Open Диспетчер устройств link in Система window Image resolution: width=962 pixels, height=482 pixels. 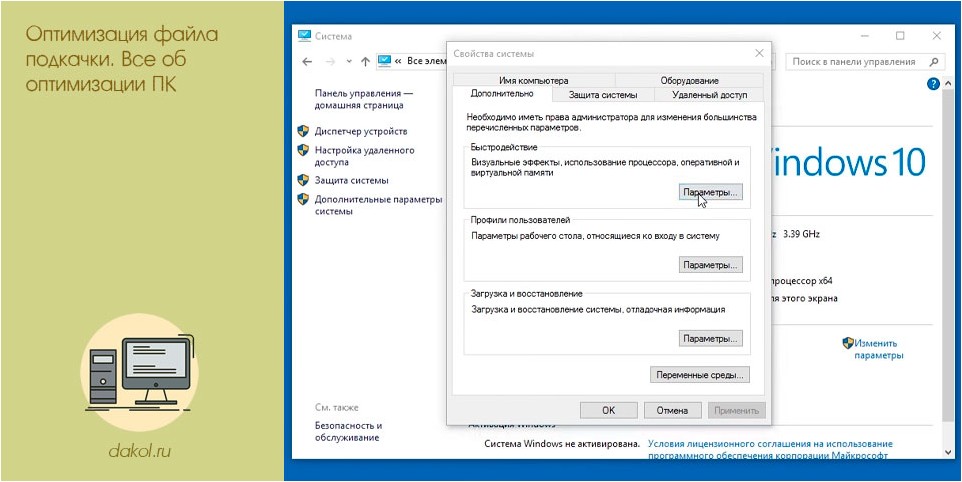361,131
